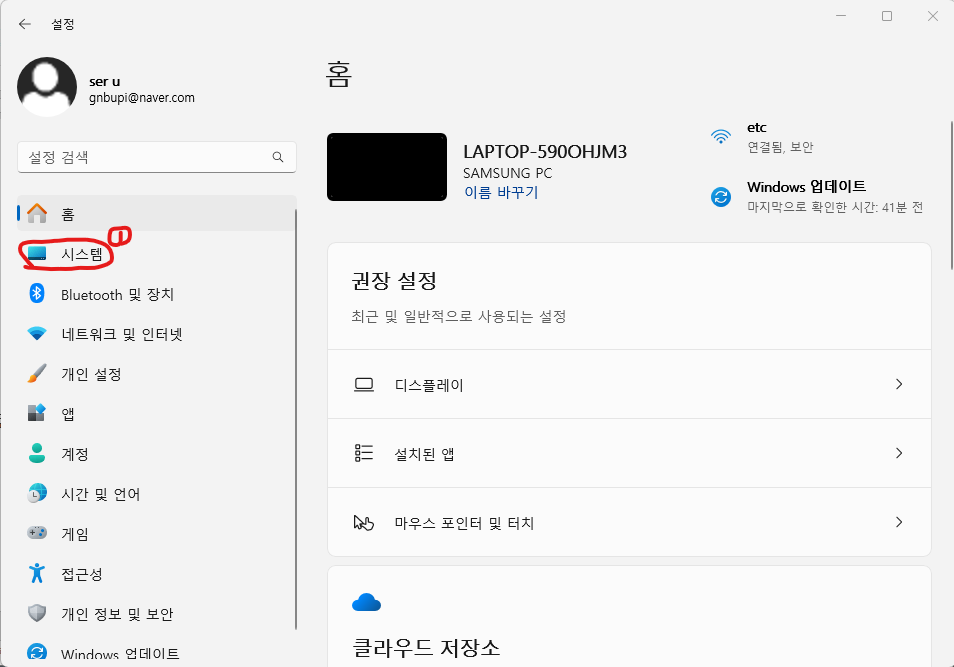
Task: Click the 클라우드 저장소 heading
Action: tap(426, 648)
